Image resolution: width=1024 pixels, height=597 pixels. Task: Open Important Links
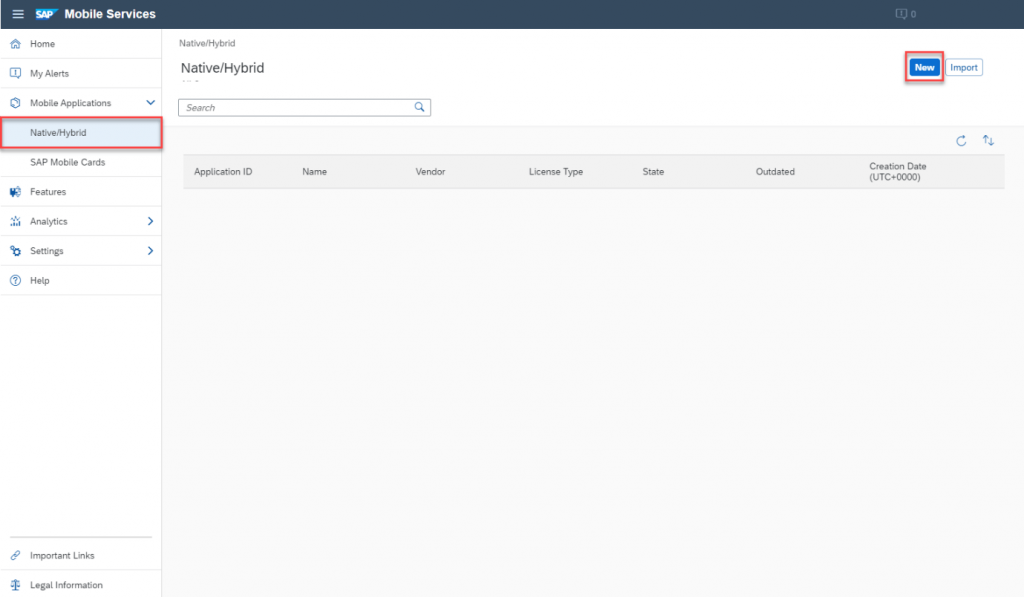click(81, 555)
